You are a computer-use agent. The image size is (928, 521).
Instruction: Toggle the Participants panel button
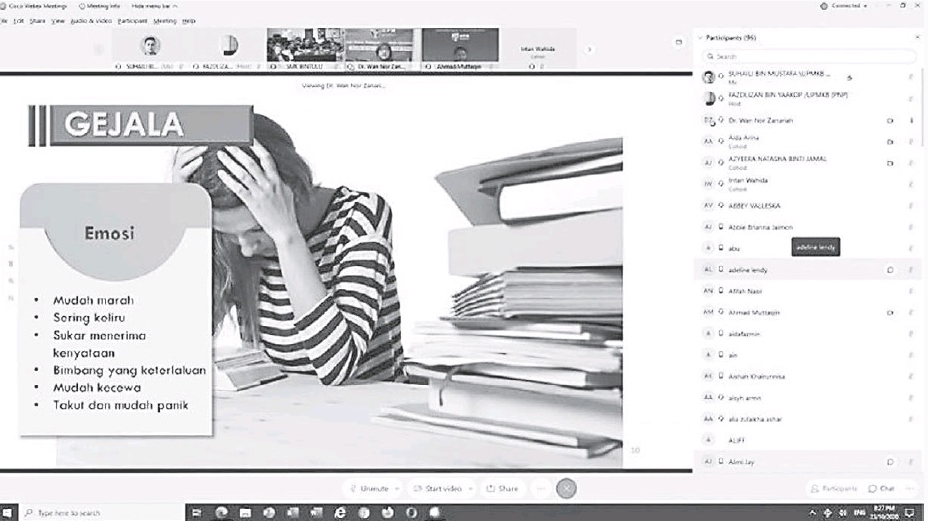[x=833, y=488]
